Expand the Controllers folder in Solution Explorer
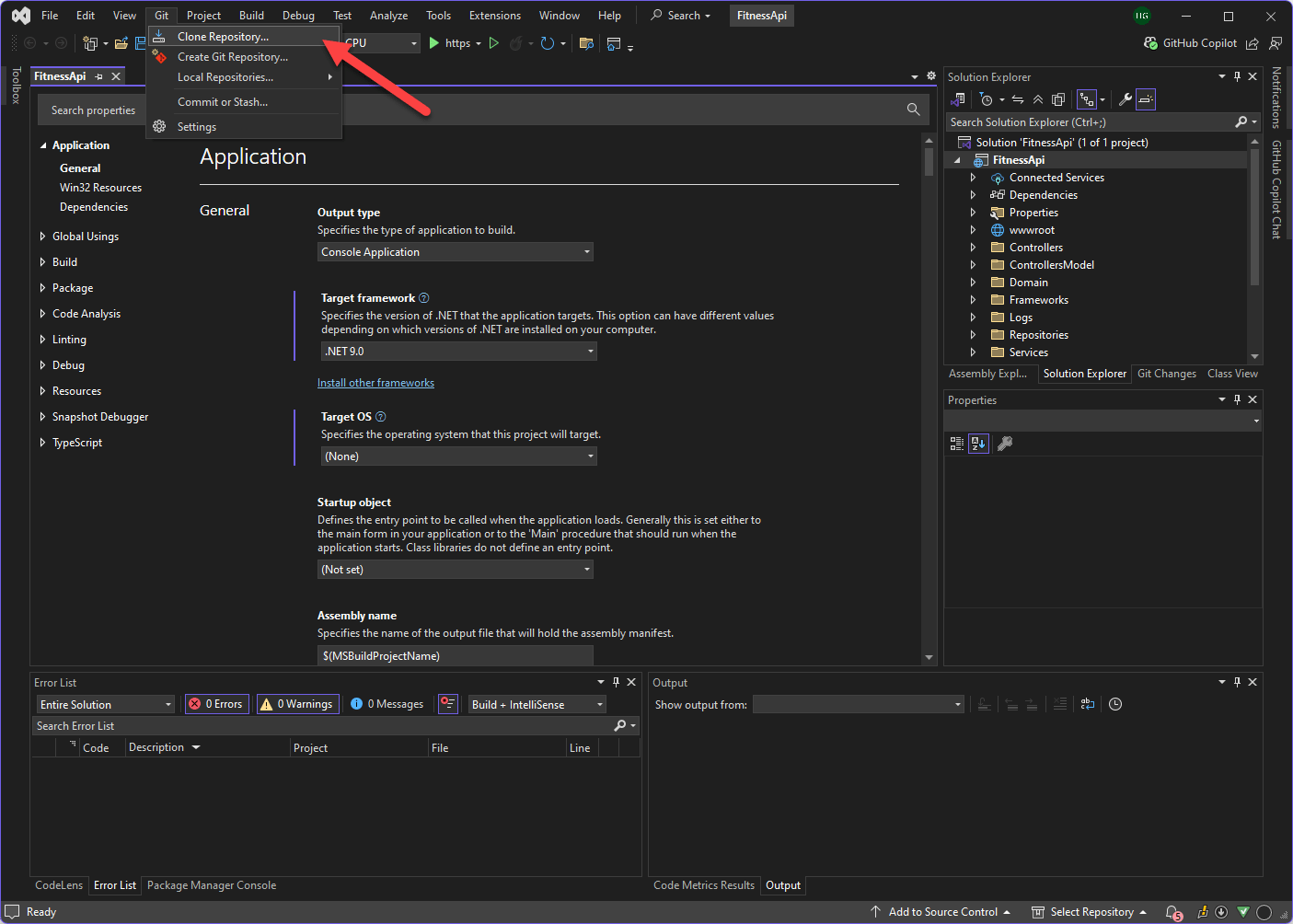The width and height of the screenshot is (1293, 924). point(974,247)
